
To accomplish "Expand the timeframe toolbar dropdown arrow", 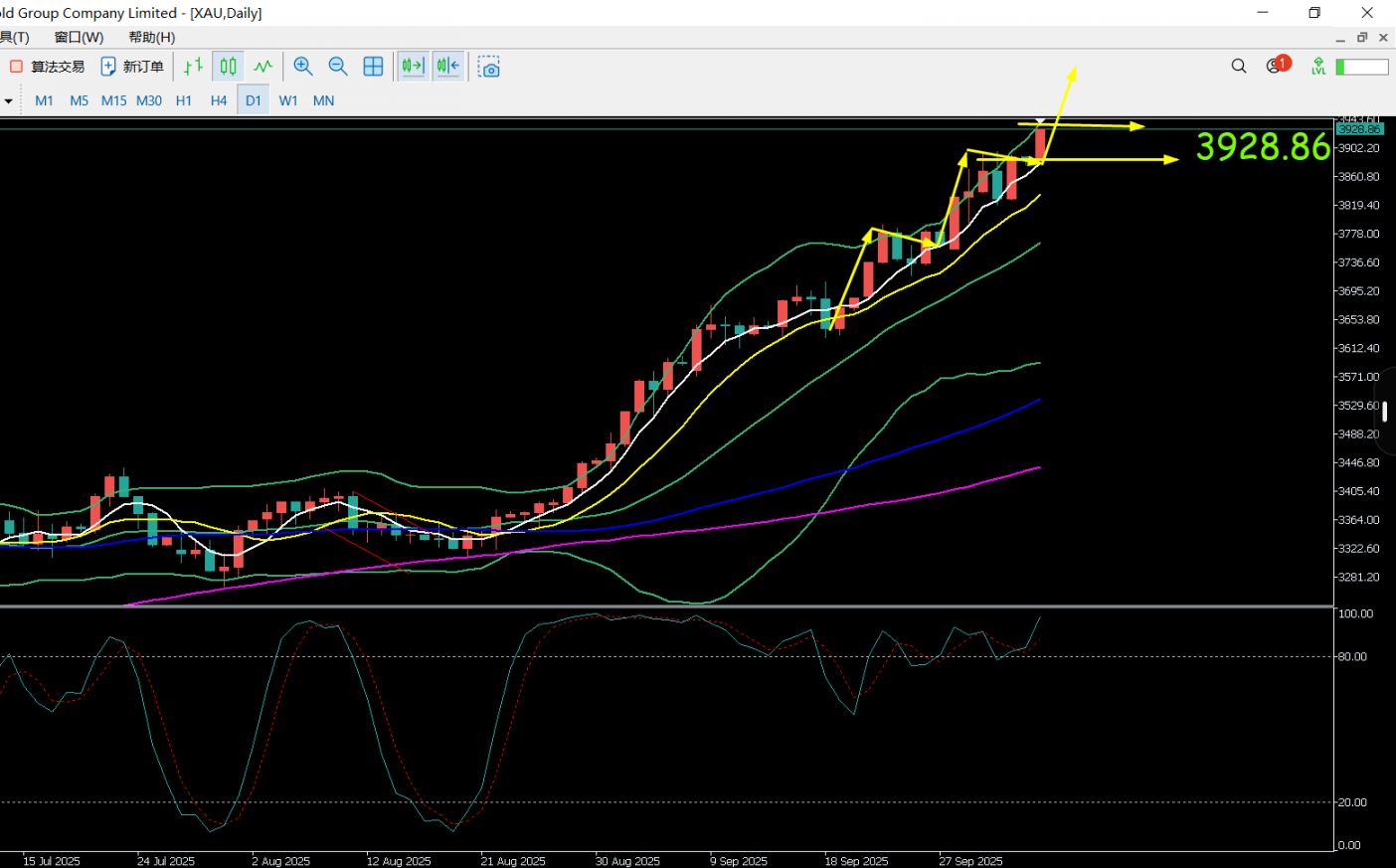I will [8, 101].
